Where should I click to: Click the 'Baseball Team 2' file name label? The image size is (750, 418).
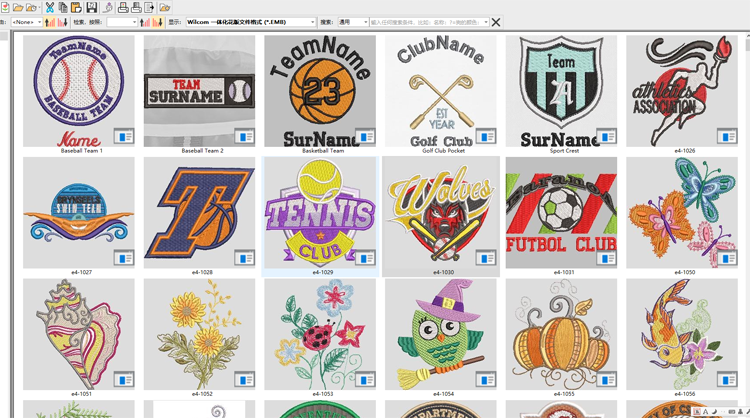coord(202,151)
